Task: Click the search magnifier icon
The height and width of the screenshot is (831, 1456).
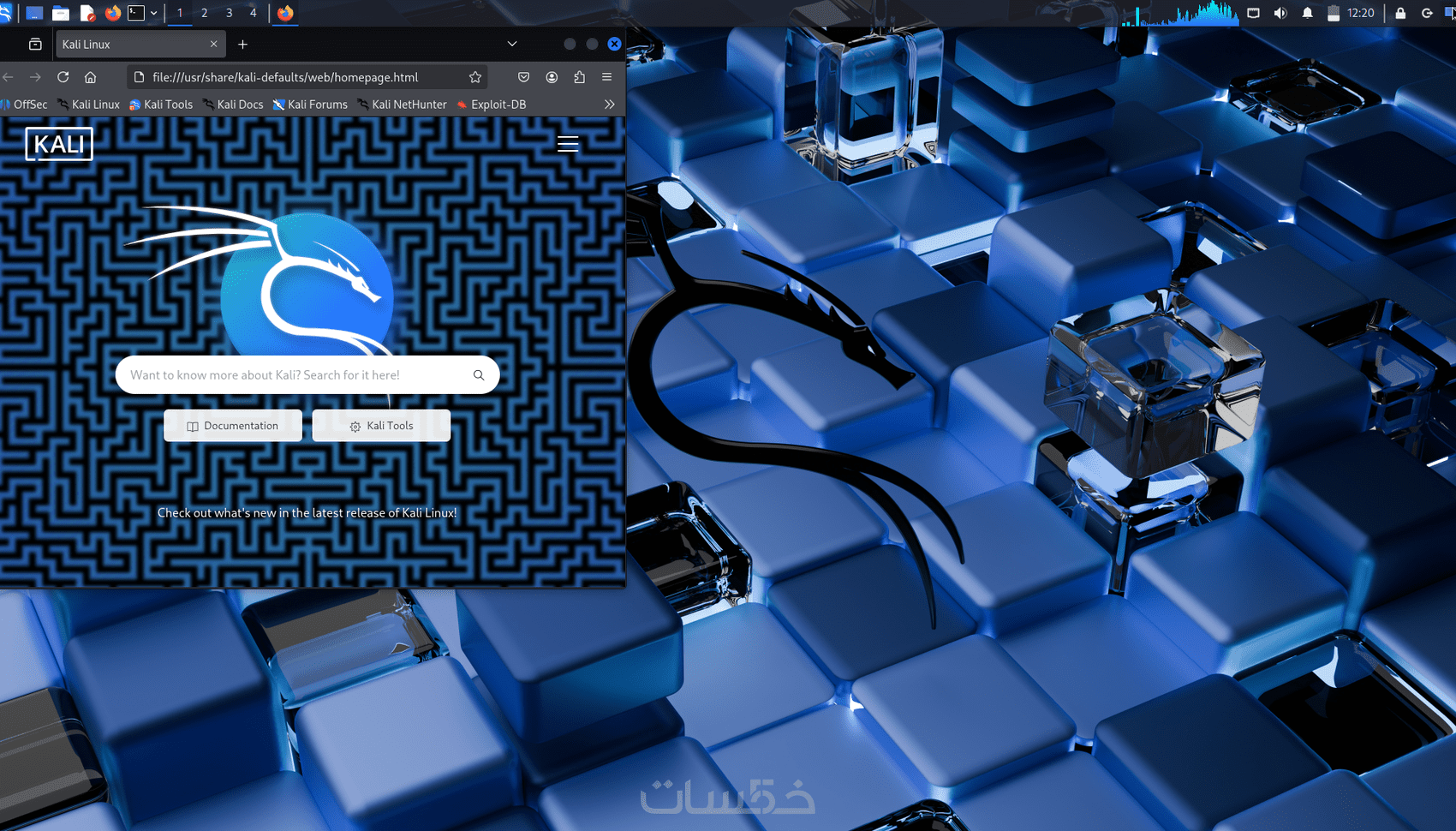Action: pos(479,375)
